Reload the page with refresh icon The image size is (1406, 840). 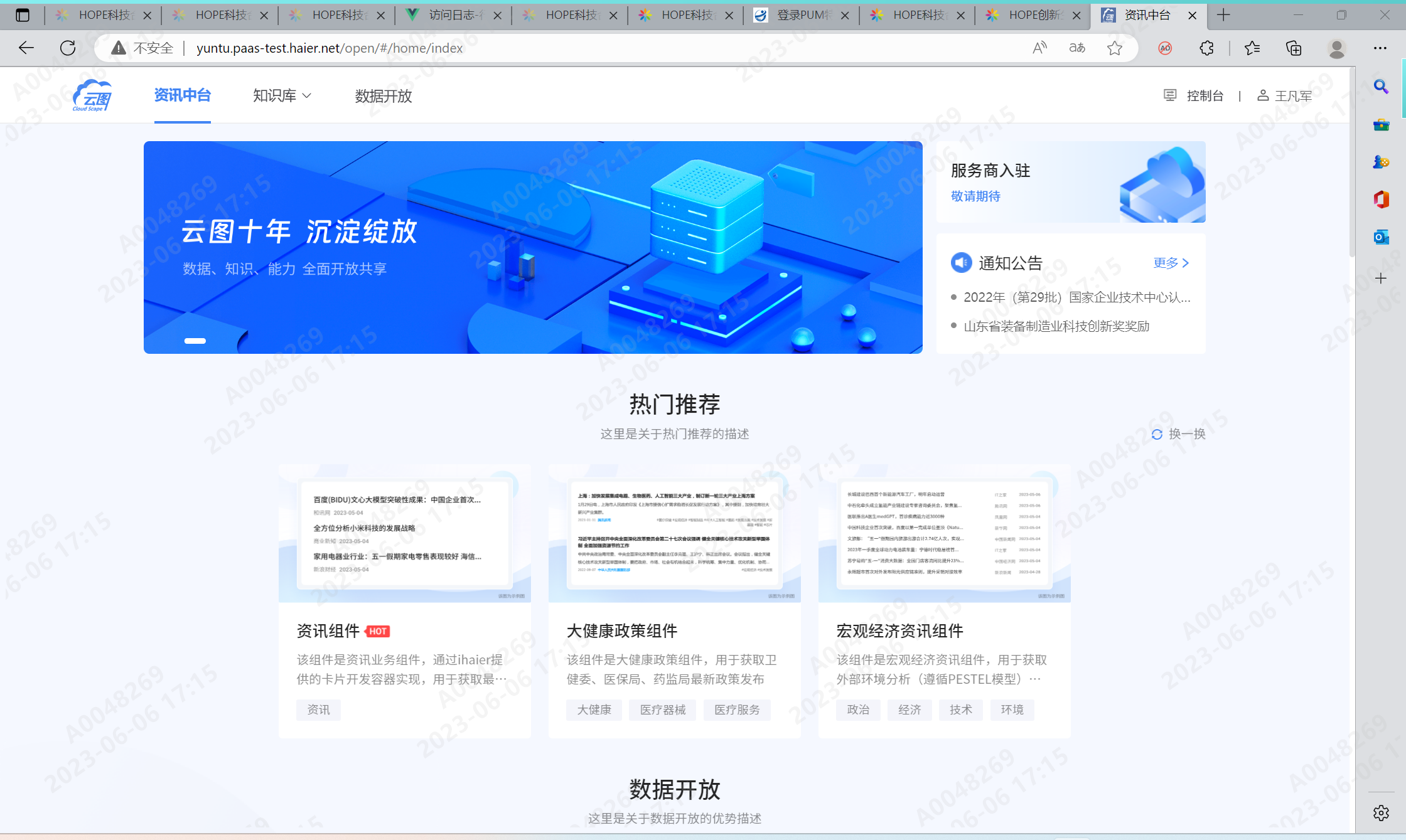(68, 48)
